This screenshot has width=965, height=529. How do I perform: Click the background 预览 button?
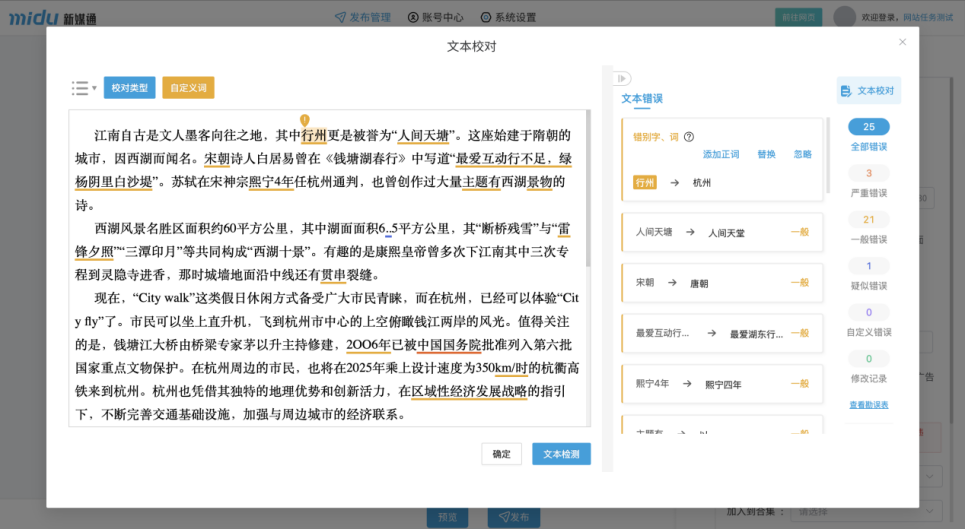pyautogui.click(x=447, y=517)
